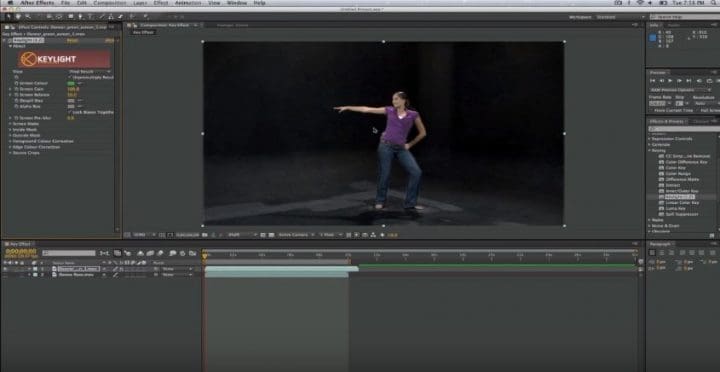Toggle Preview panel loop option icon

[x=709, y=81]
